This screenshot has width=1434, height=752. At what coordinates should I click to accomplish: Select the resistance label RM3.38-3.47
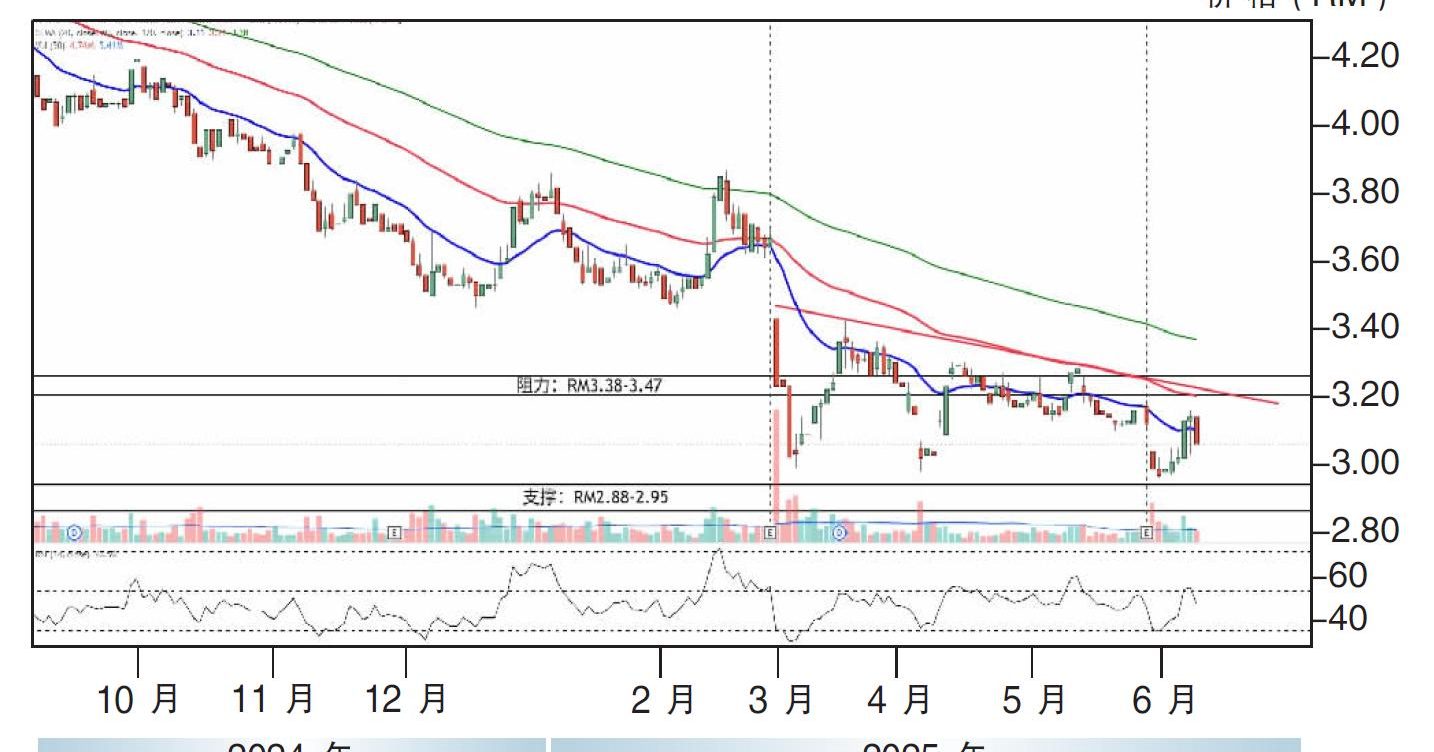[589, 385]
